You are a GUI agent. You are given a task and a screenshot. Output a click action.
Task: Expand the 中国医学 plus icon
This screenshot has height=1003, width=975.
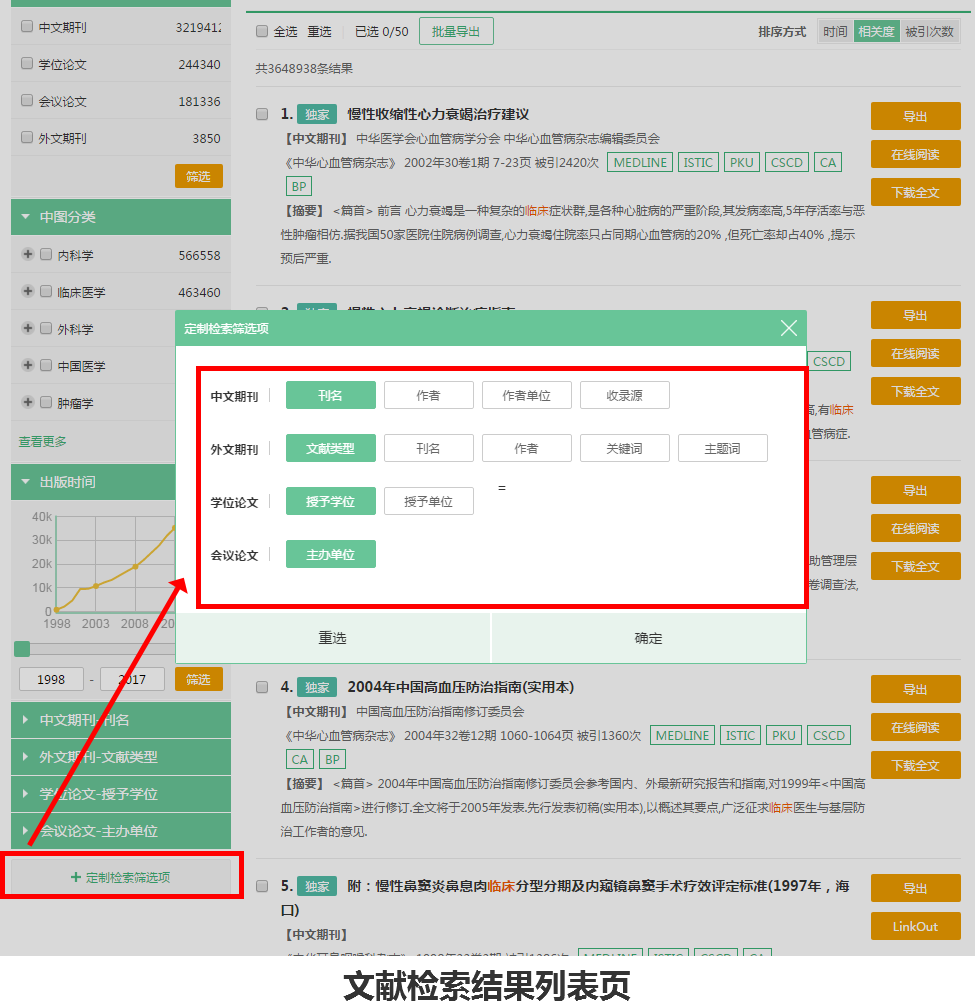click(28, 366)
